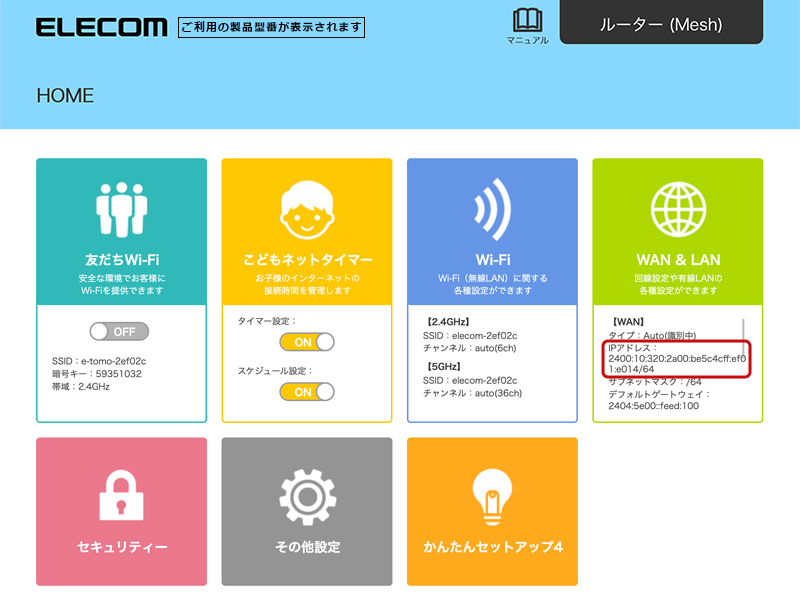This screenshot has width=800, height=605.
Task: Open the その他設定 tile label
Action: tap(308, 547)
